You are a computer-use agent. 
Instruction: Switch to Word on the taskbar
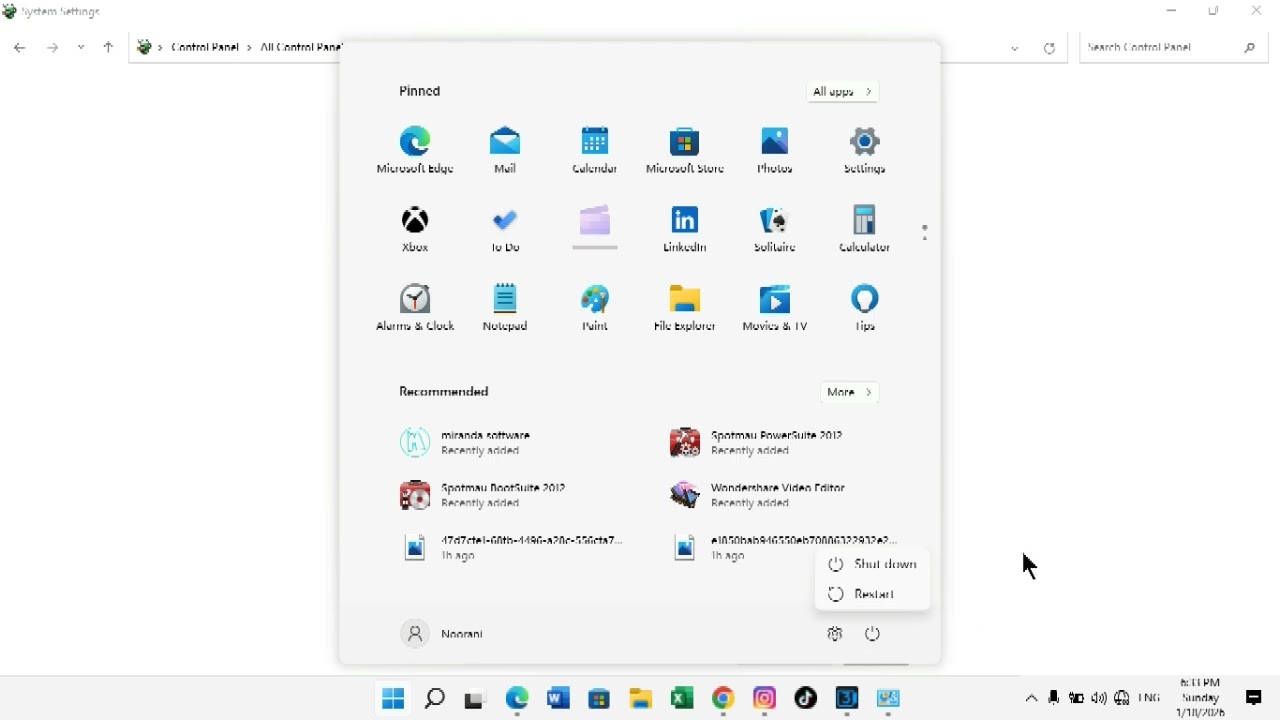point(558,698)
